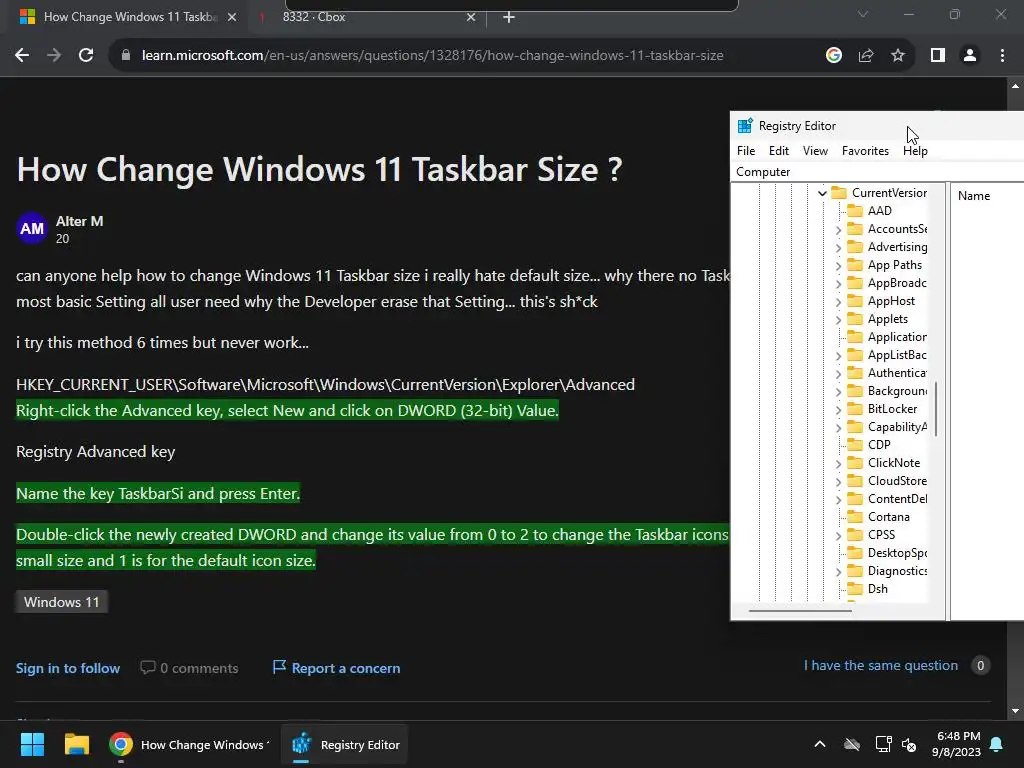Select the DesktopSpotlight folder icon
Screen dimensions: 1024x768
(855, 552)
